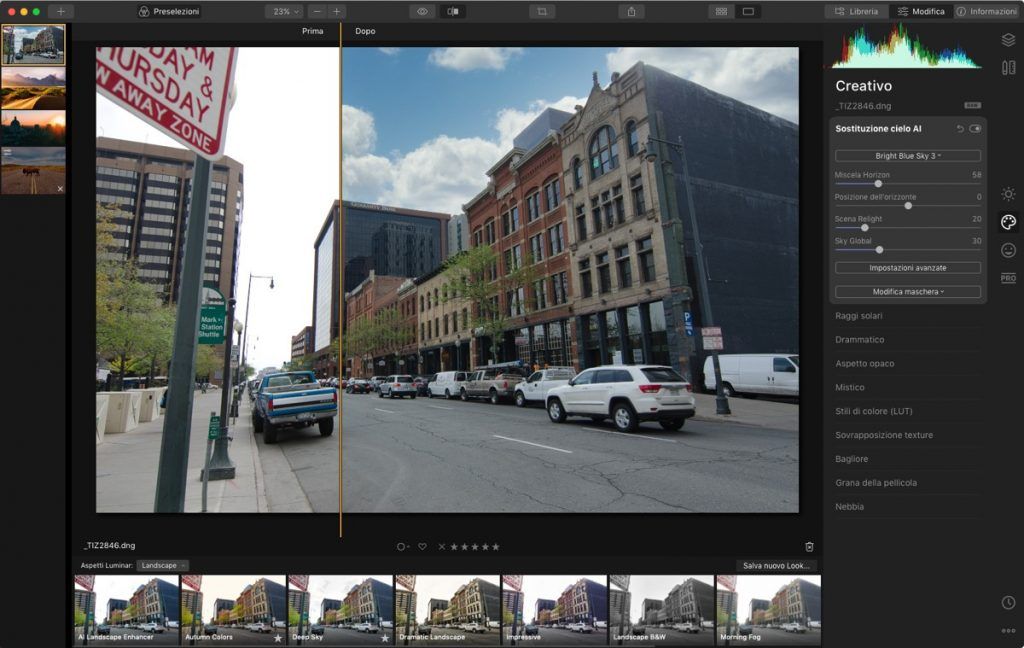
Task: Zoom out with the minus button
Action: coord(317,11)
